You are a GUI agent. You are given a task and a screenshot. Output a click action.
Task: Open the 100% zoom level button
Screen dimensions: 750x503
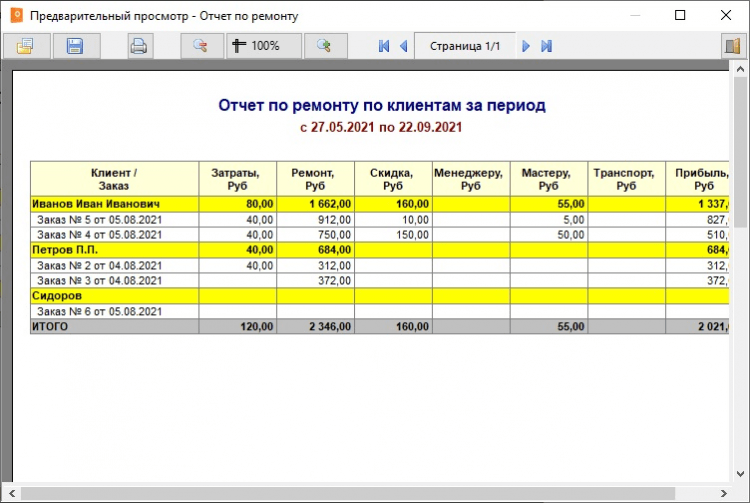coord(264,46)
